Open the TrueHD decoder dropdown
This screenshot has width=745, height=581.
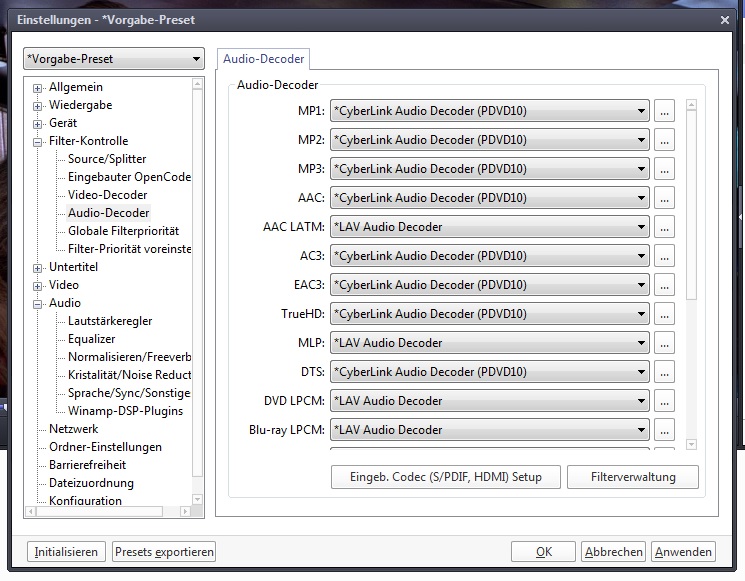(x=489, y=314)
